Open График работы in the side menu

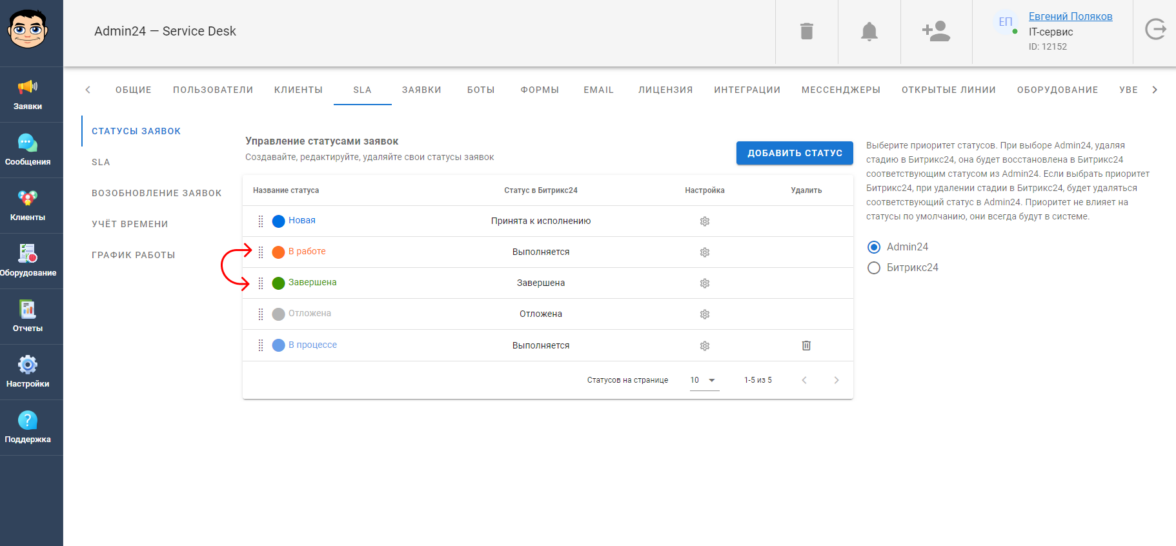click(133, 255)
